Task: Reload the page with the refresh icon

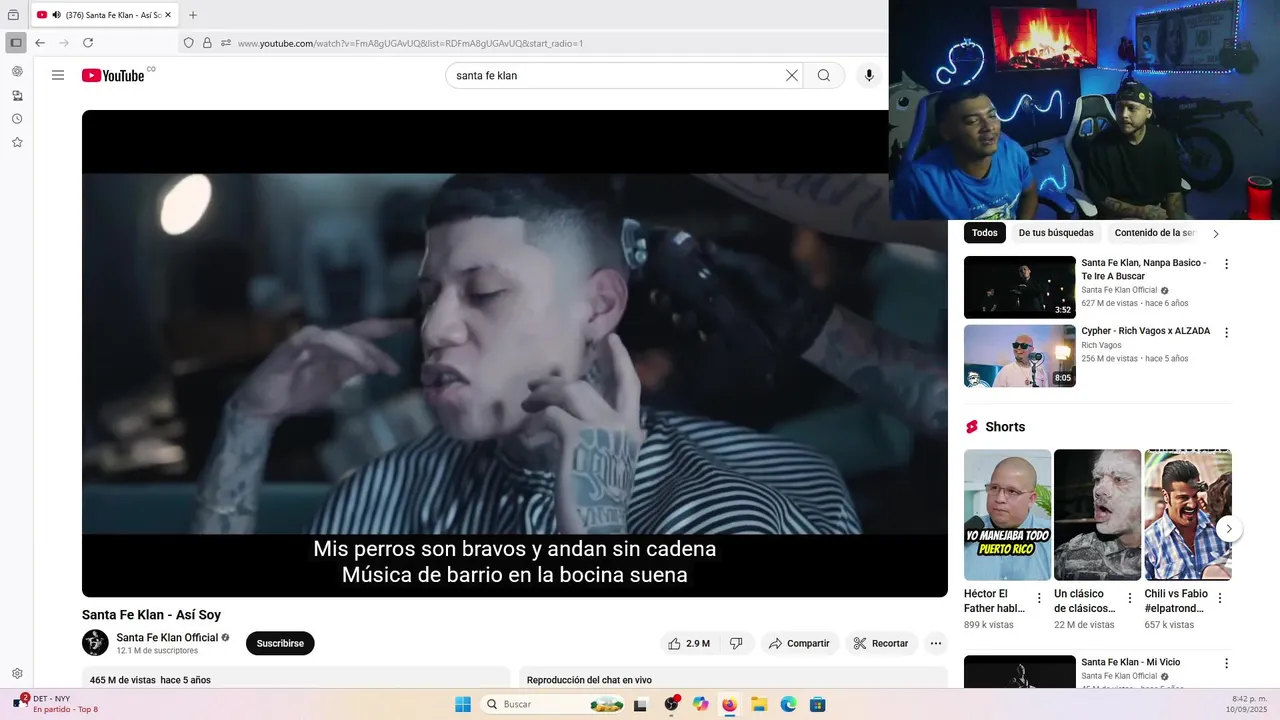Action: pos(88,43)
